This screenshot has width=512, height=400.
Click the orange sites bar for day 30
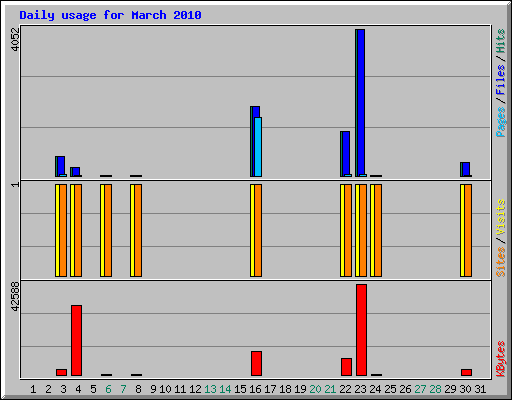[468, 230]
